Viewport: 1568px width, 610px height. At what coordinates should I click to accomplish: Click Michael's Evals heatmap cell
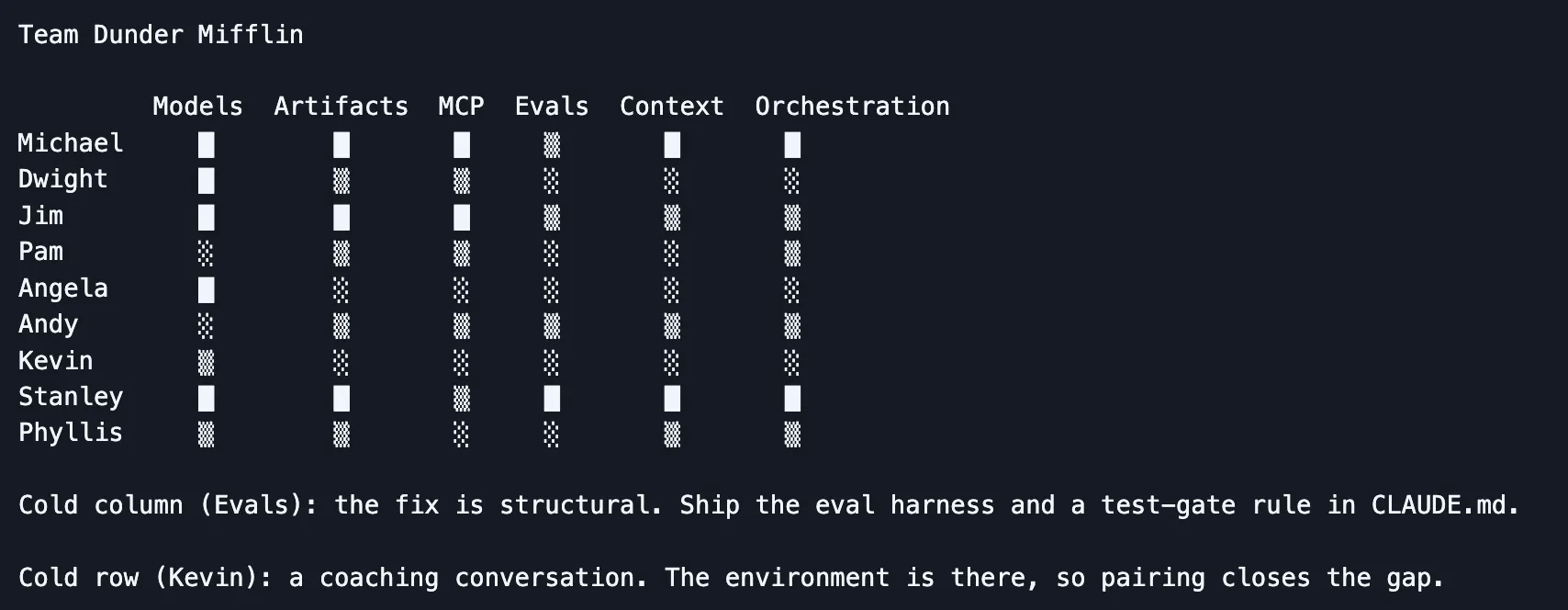(x=552, y=144)
